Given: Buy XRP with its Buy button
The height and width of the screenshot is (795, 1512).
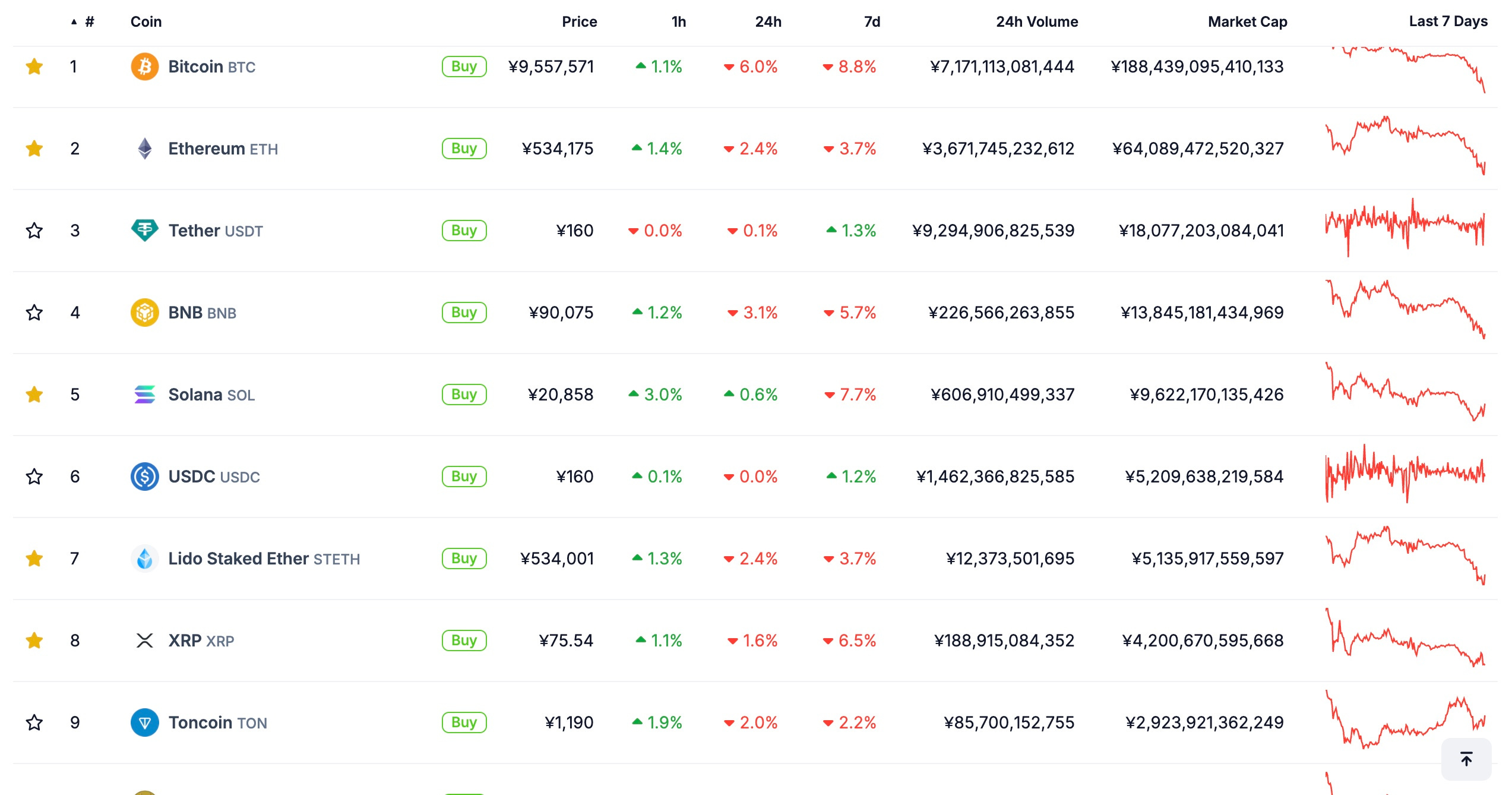Looking at the screenshot, I should 464,641.
